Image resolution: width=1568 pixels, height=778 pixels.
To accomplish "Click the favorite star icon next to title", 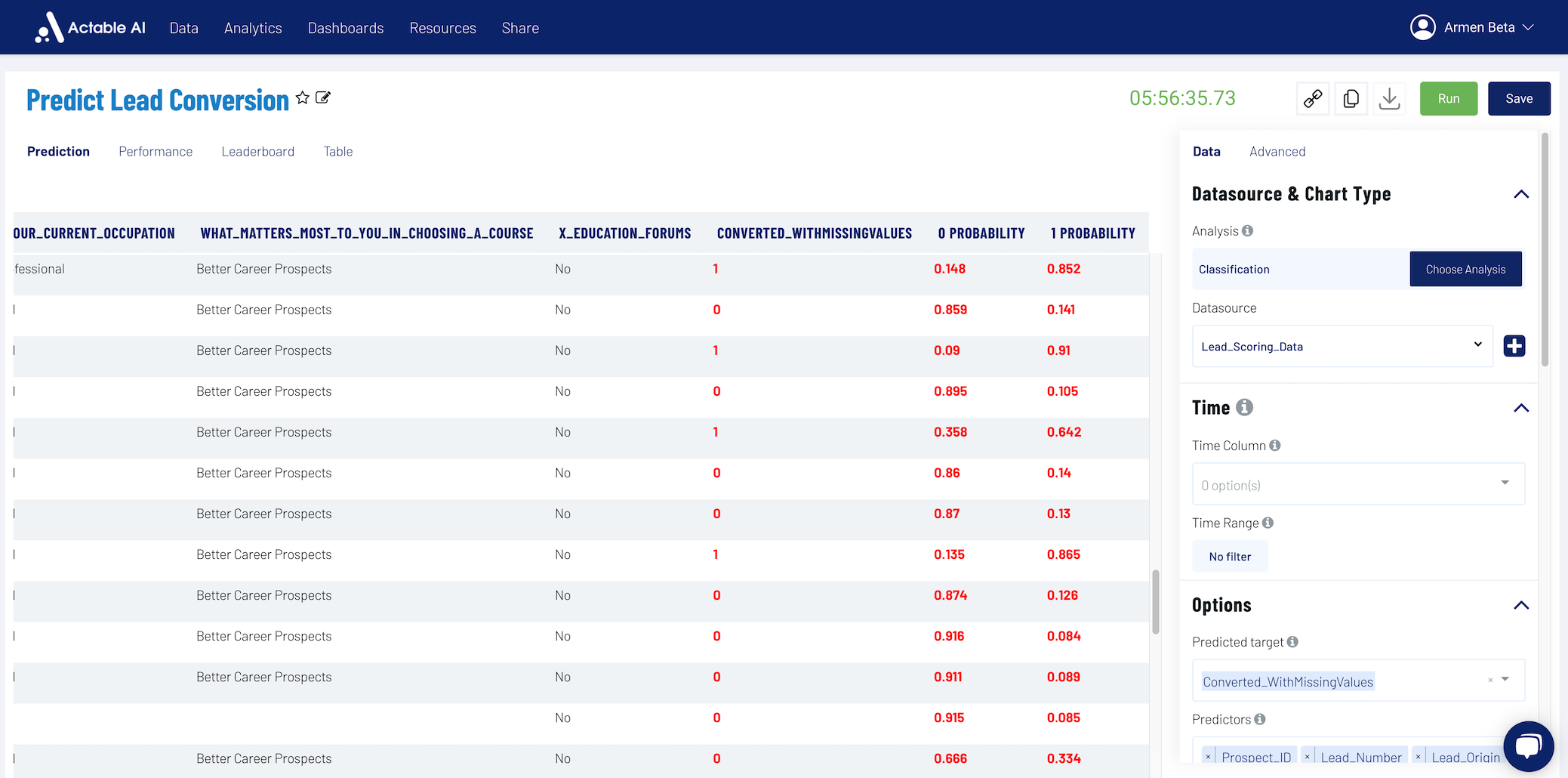I will click(303, 97).
